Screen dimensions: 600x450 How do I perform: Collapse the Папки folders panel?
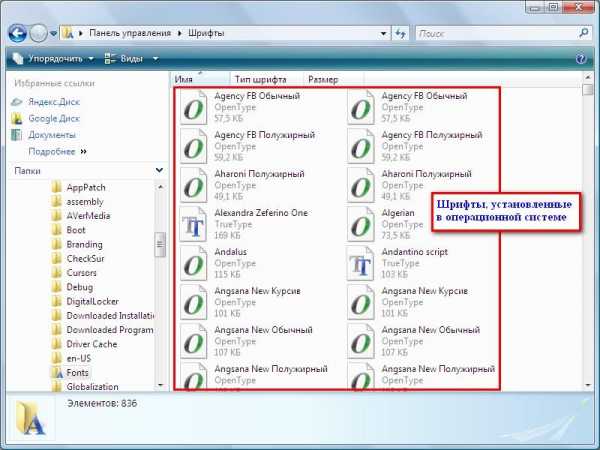click(x=159, y=171)
